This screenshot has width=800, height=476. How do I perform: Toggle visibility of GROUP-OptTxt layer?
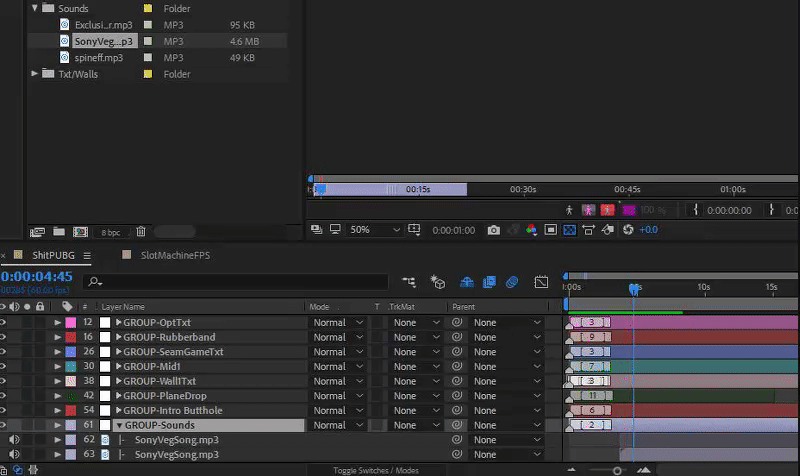pyautogui.click(x=4, y=323)
